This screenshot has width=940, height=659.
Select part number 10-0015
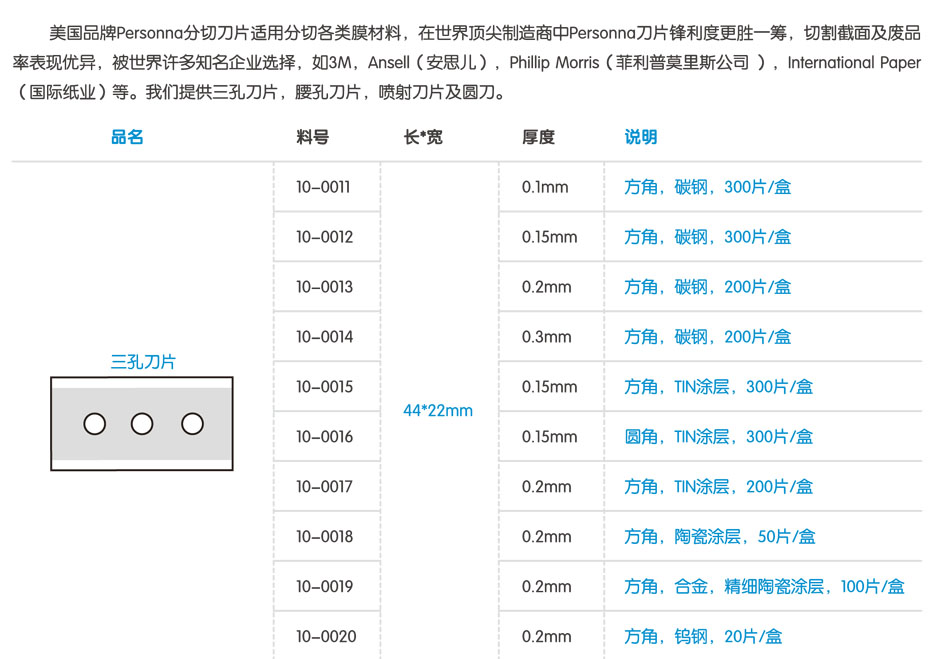[x=324, y=387]
